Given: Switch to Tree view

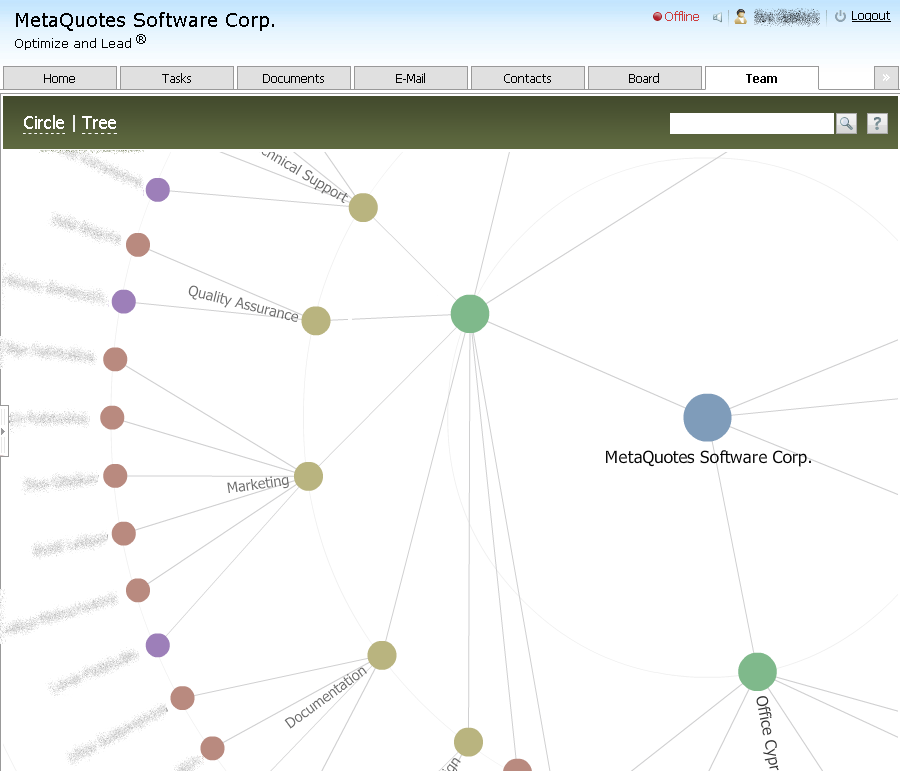Looking at the screenshot, I should pyautogui.click(x=99, y=123).
